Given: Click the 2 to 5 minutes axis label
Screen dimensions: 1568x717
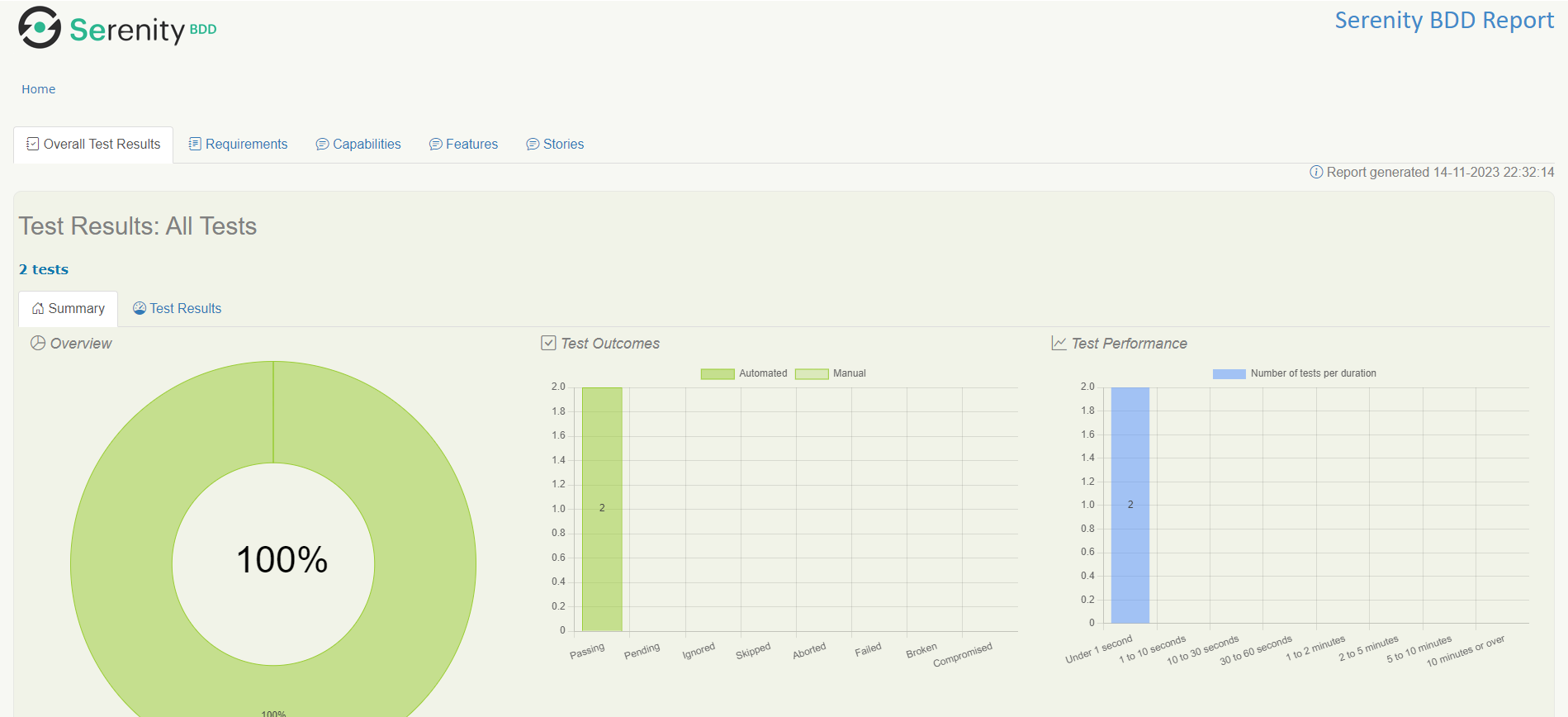Looking at the screenshot, I should (1369, 648).
